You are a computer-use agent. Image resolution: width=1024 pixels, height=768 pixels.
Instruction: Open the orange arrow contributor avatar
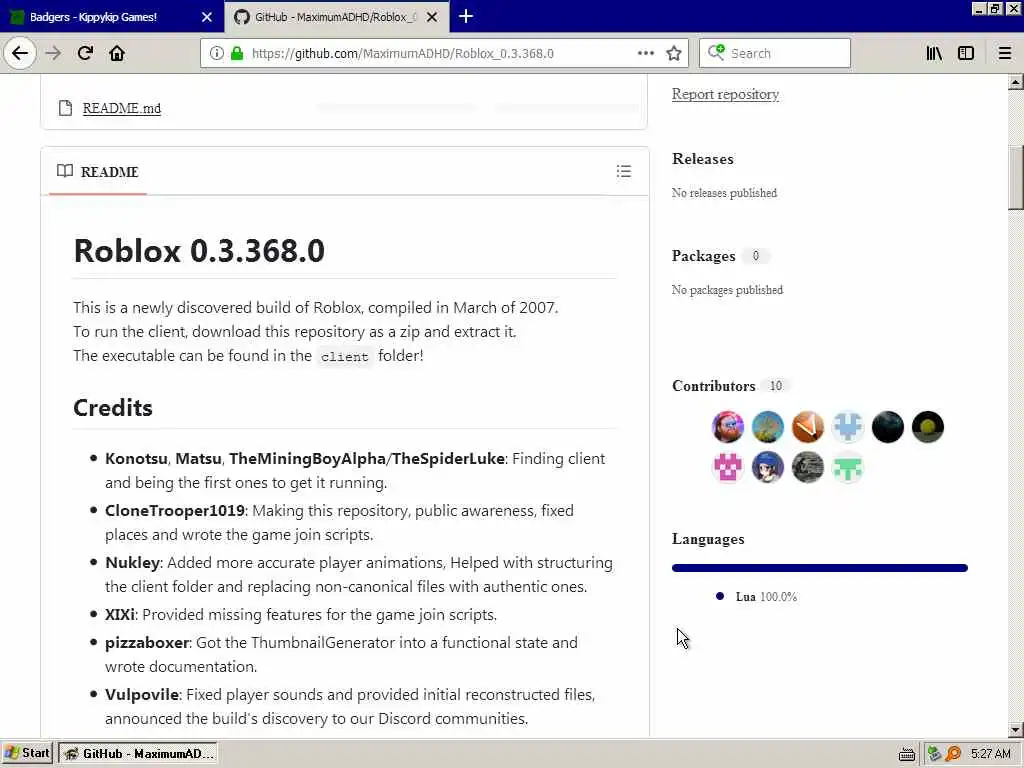[808, 427]
